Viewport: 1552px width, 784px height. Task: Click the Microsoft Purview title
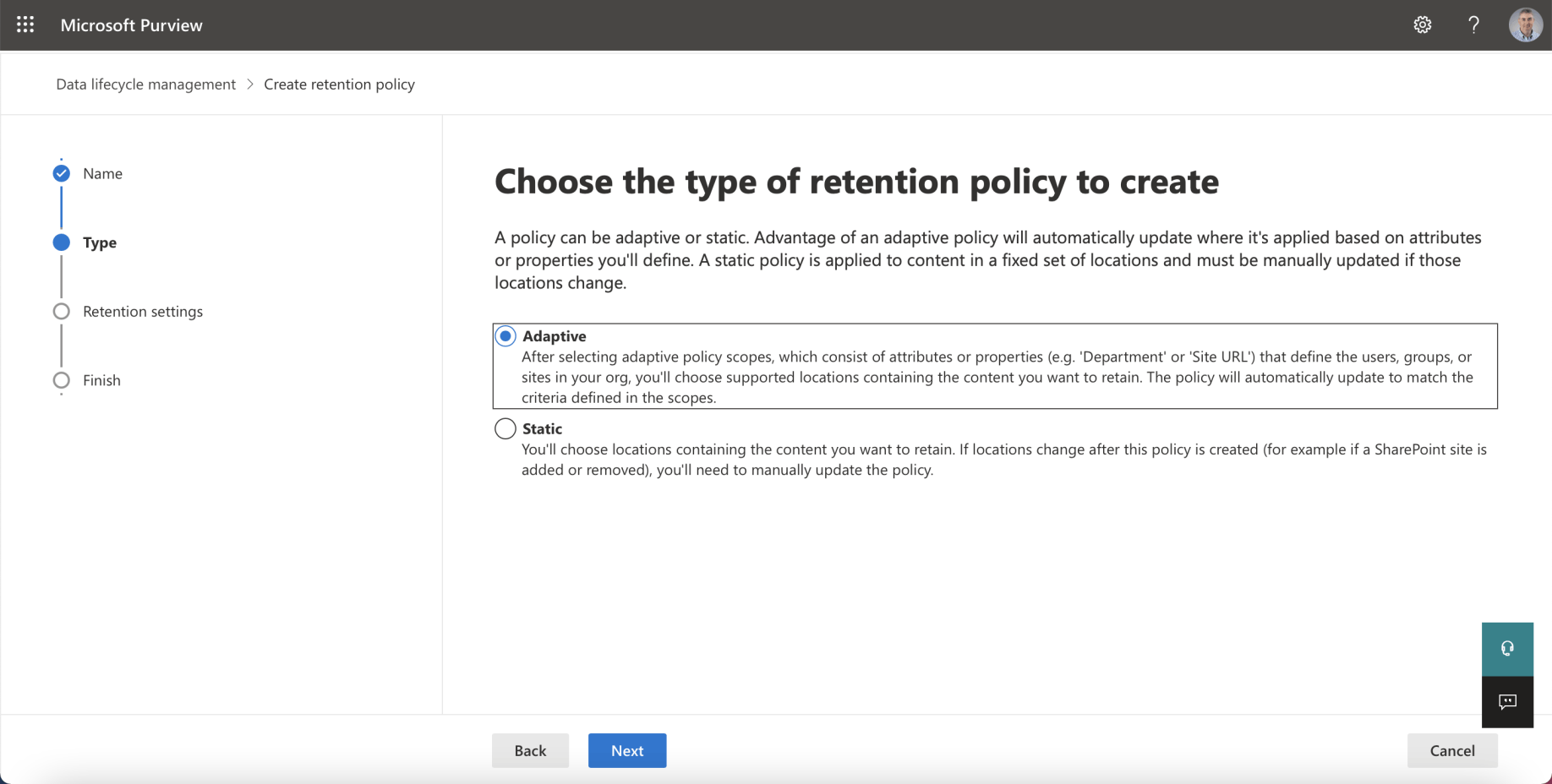[x=132, y=25]
